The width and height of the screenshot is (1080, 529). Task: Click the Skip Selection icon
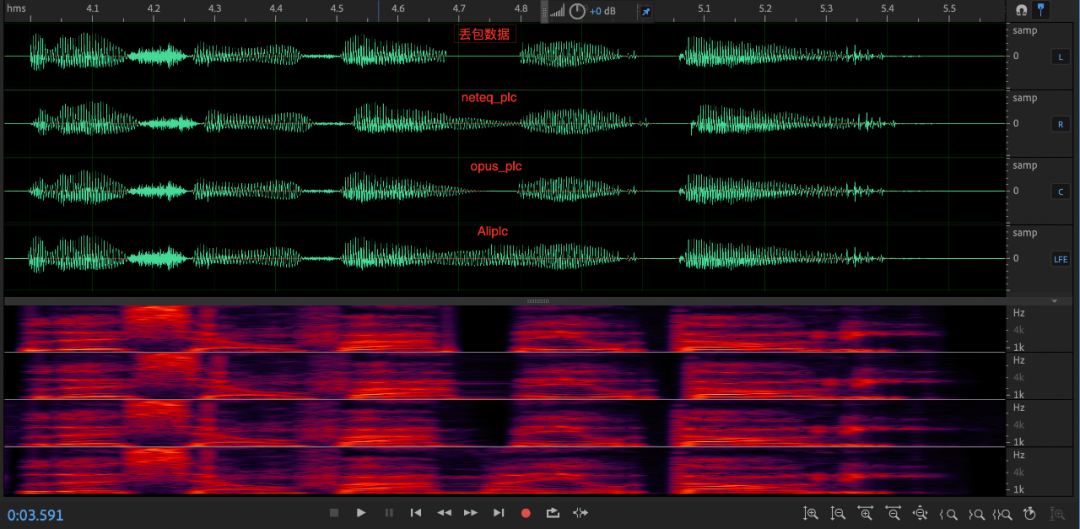580,513
